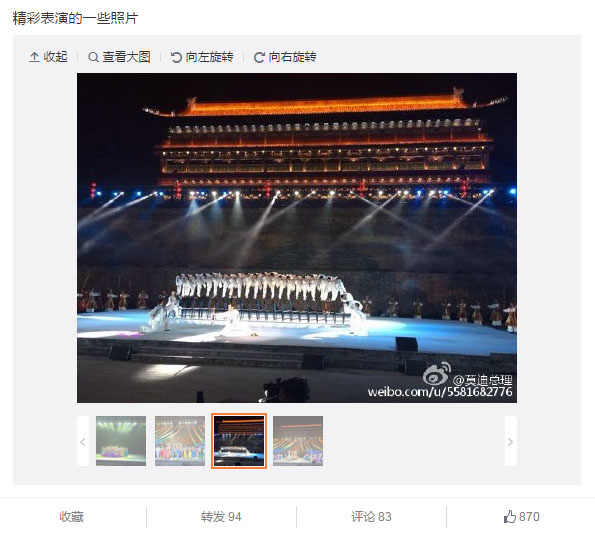
Task: Rotate the photo right with 向右旋转
Action: pyautogui.click(x=285, y=57)
